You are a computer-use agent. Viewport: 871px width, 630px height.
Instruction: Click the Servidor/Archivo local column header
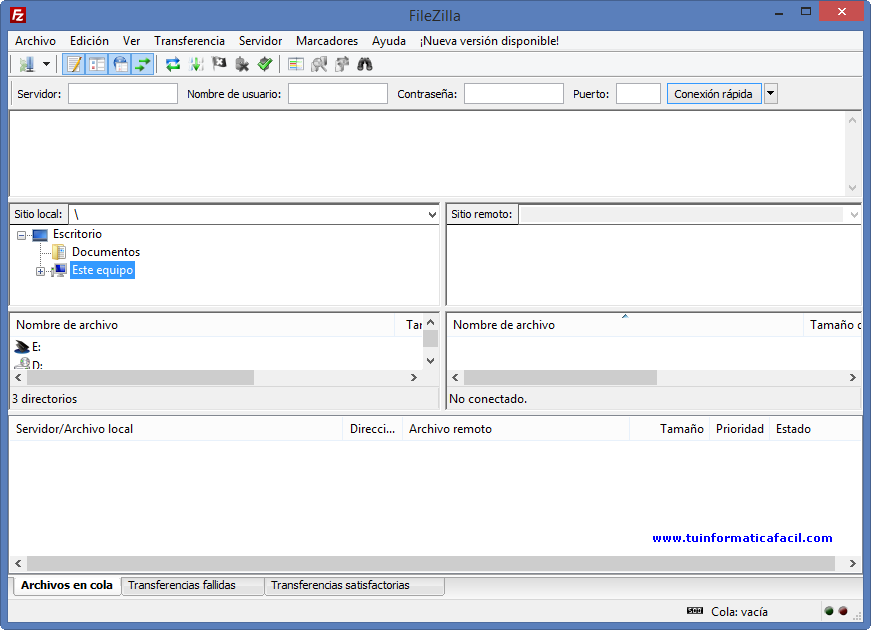(176, 429)
